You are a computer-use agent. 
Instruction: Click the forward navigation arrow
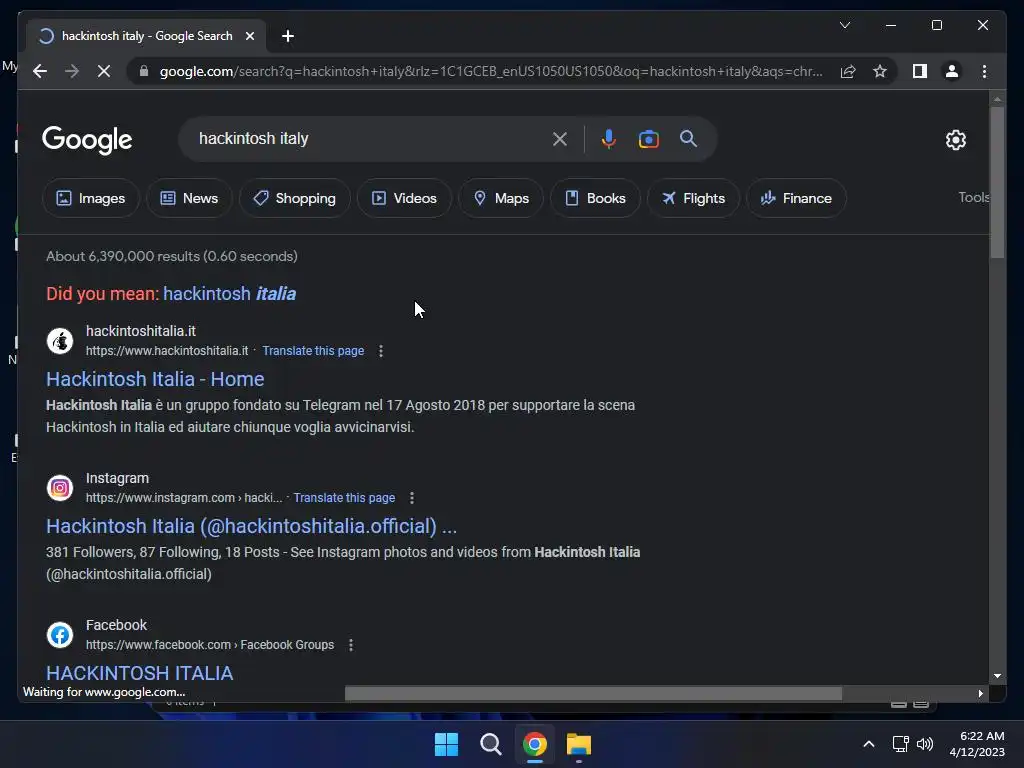point(72,71)
